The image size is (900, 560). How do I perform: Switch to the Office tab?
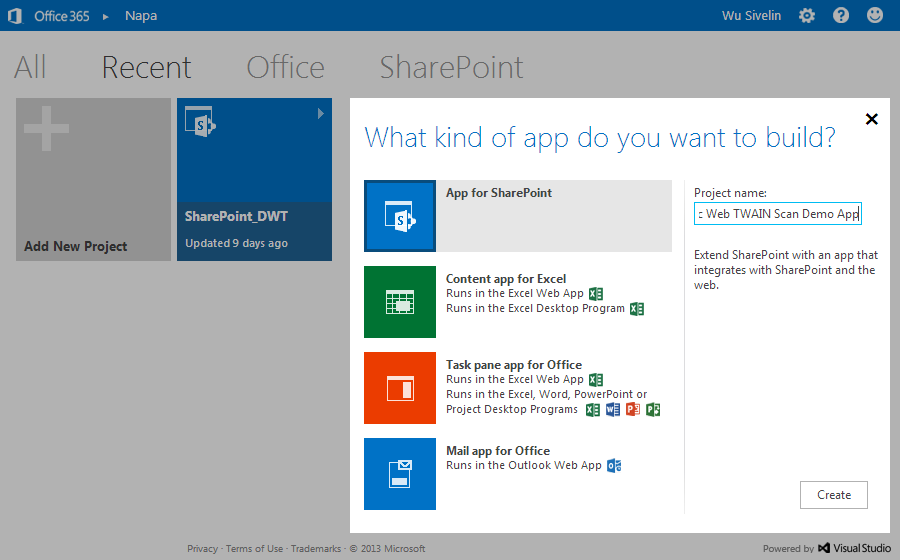click(285, 68)
